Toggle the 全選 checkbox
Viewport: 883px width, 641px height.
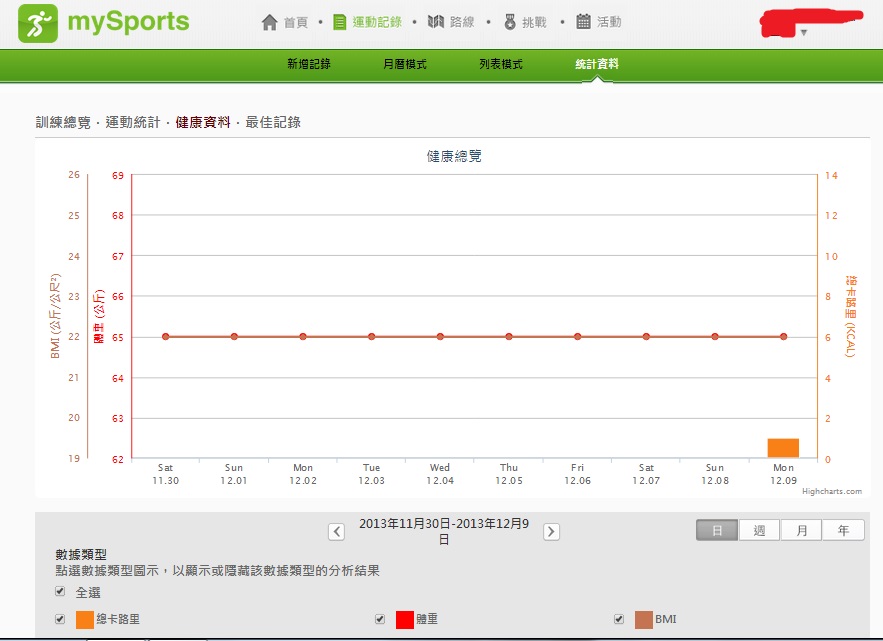point(61,591)
